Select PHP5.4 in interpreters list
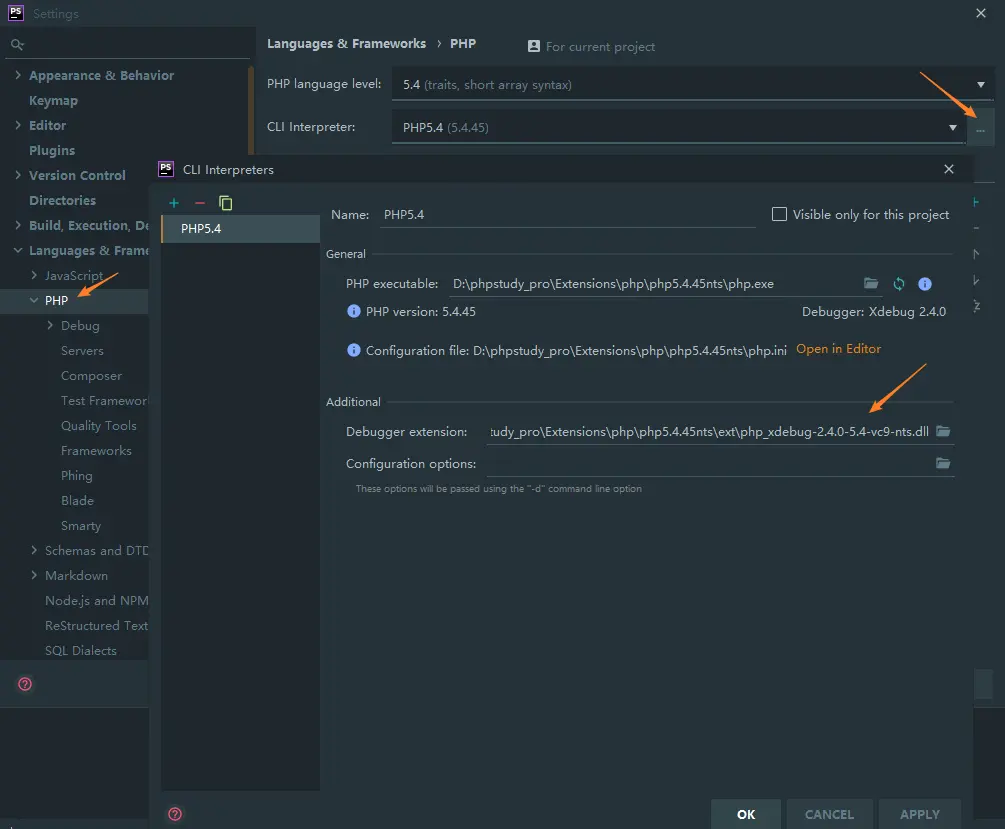The width and height of the screenshot is (1005, 829). (240, 229)
